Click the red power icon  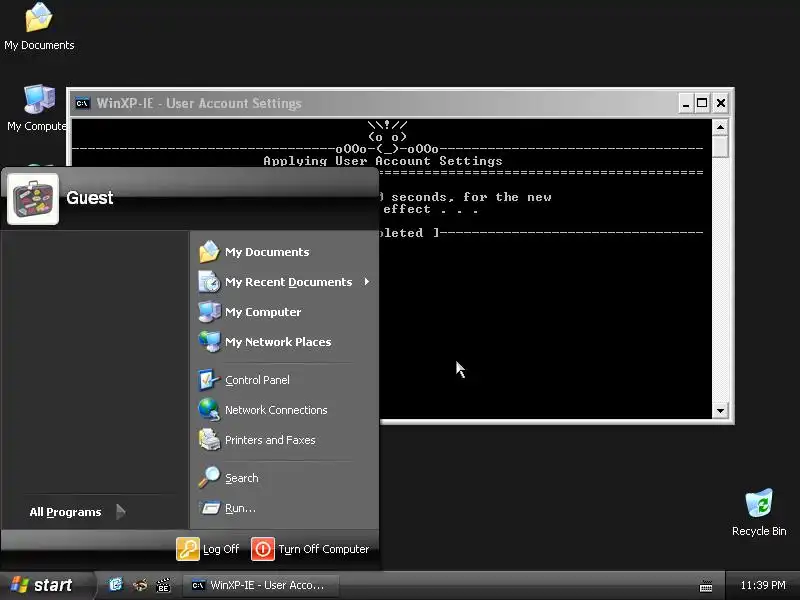pyautogui.click(x=263, y=549)
